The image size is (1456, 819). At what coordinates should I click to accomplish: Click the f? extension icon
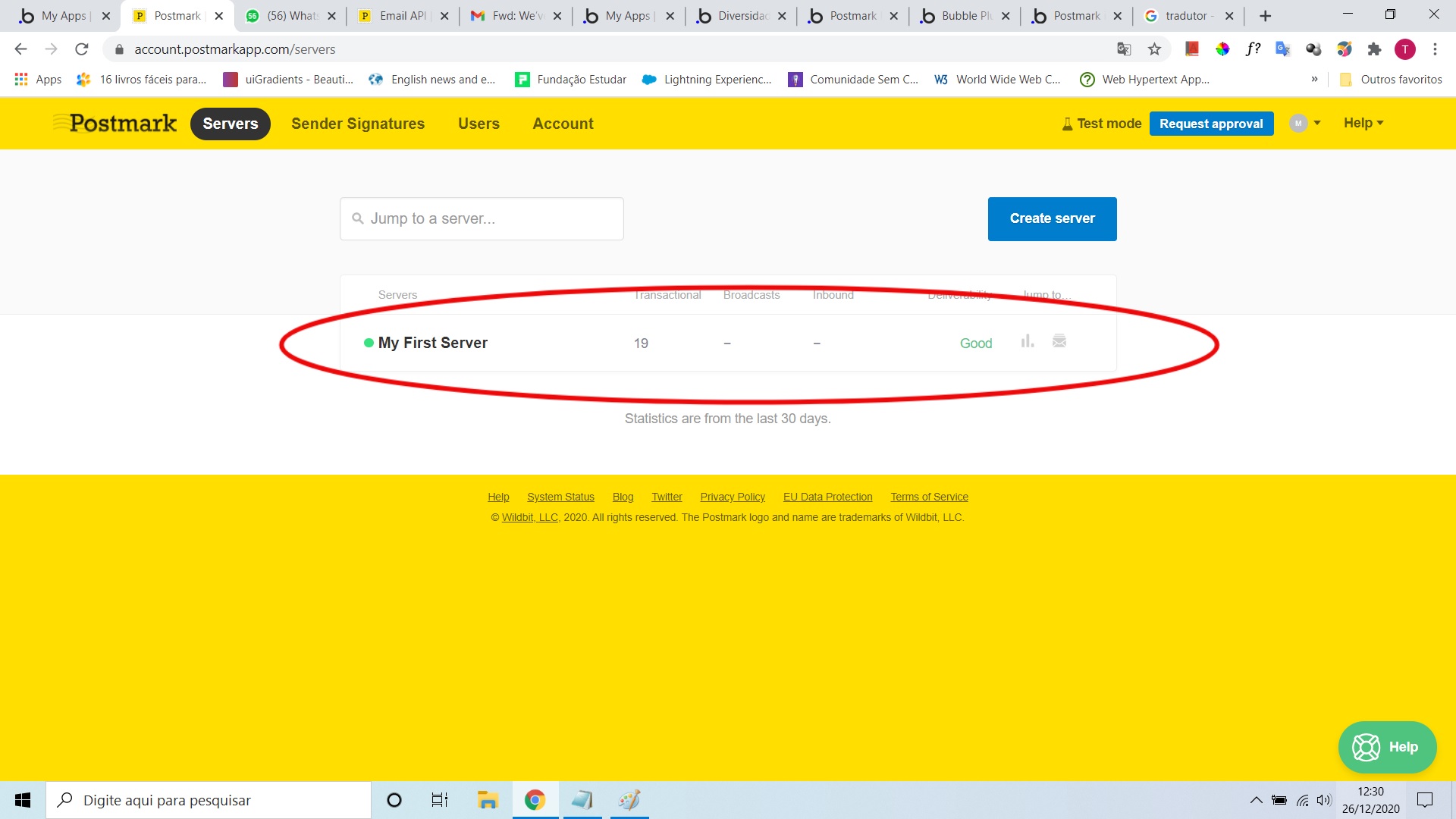[x=1253, y=49]
